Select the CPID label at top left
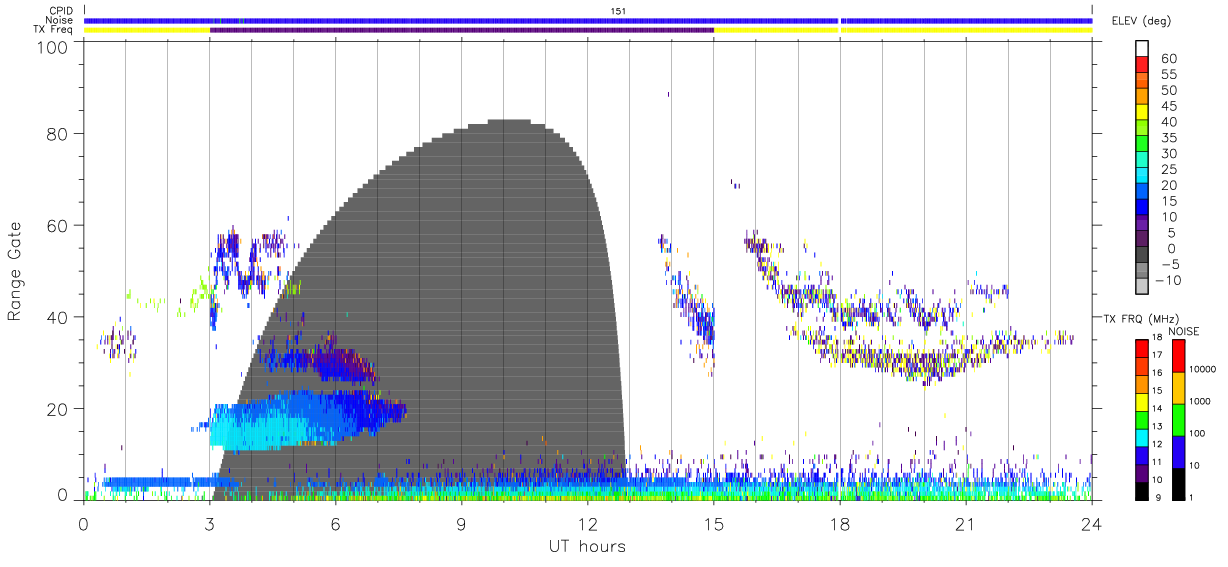Viewport: 1228px width, 567px height. pyautogui.click(x=62, y=11)
